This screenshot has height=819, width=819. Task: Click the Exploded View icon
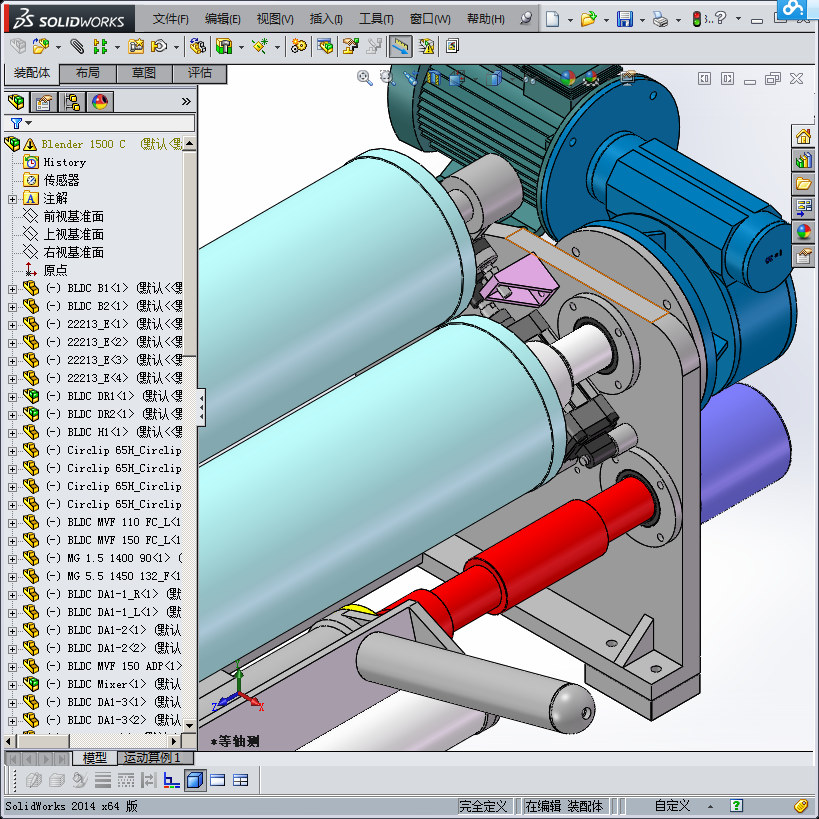pos(350,46)
